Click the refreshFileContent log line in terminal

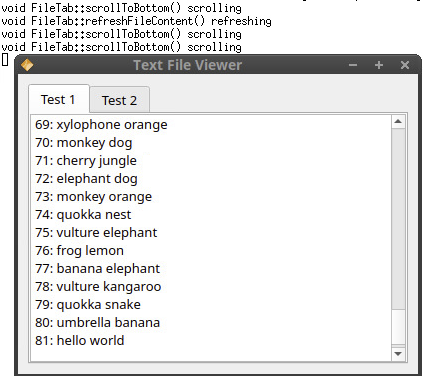[x=136, y=21]
